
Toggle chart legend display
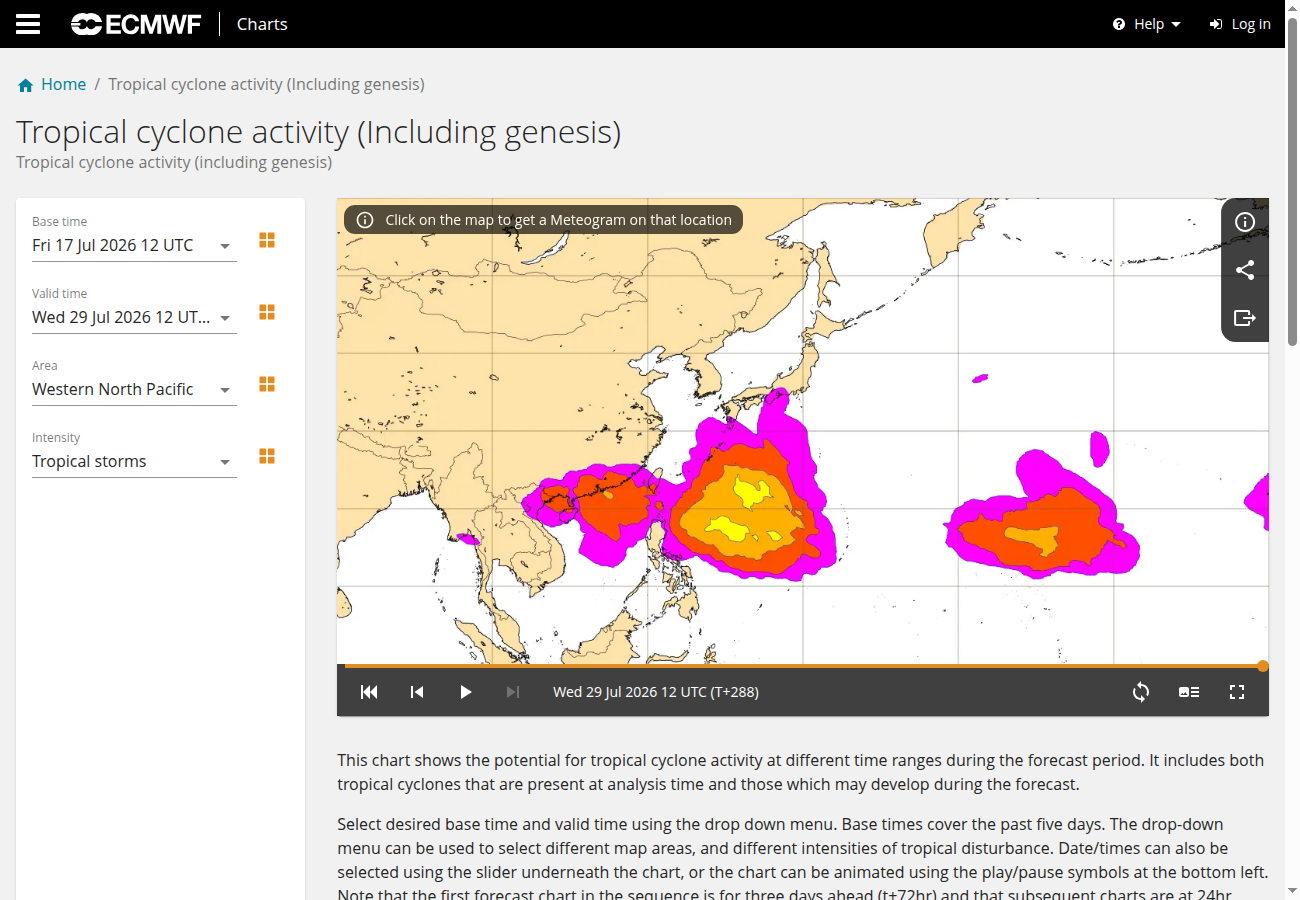coord(1189,692)
